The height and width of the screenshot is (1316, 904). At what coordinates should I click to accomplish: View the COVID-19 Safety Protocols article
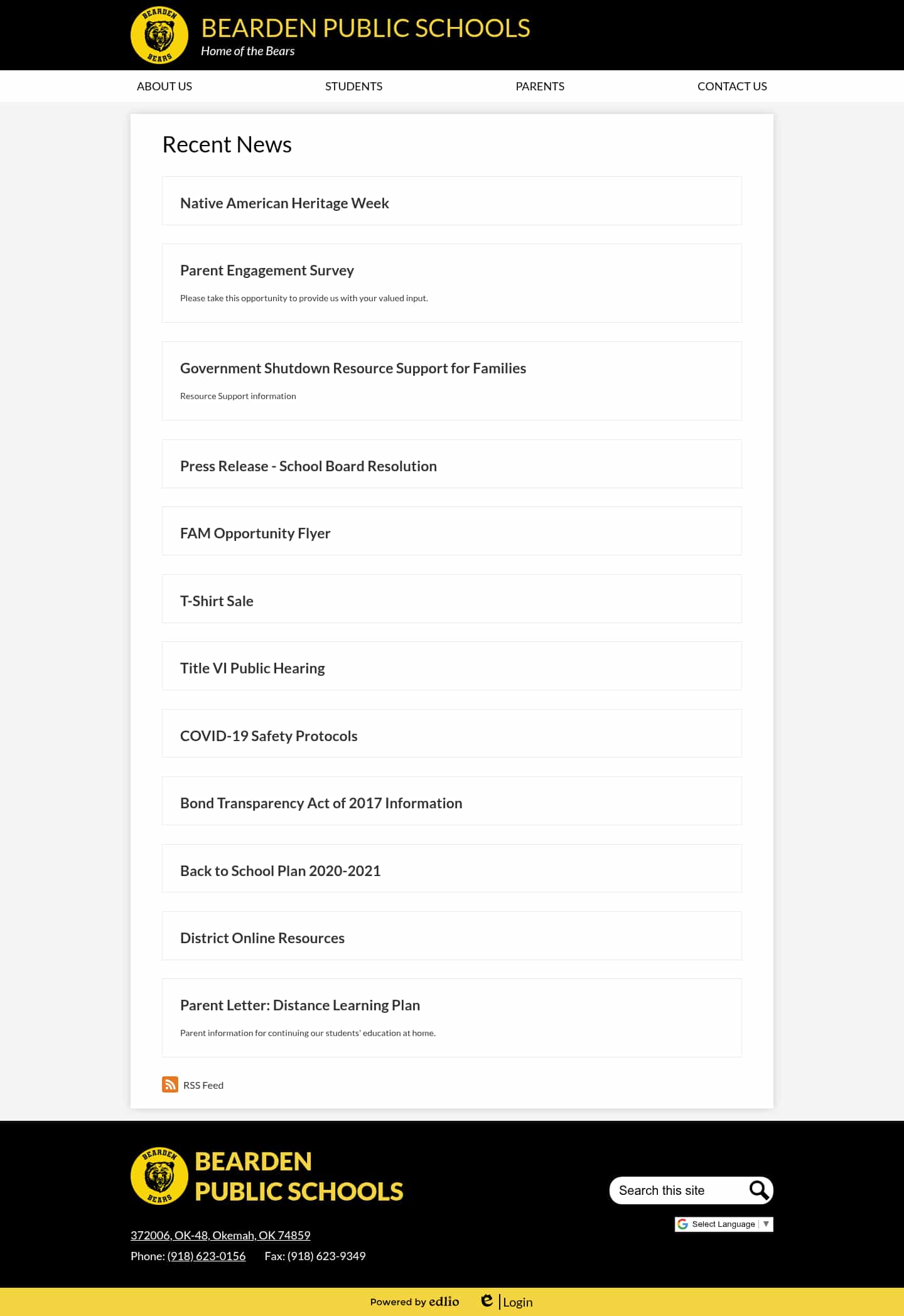tap(269, 736)
